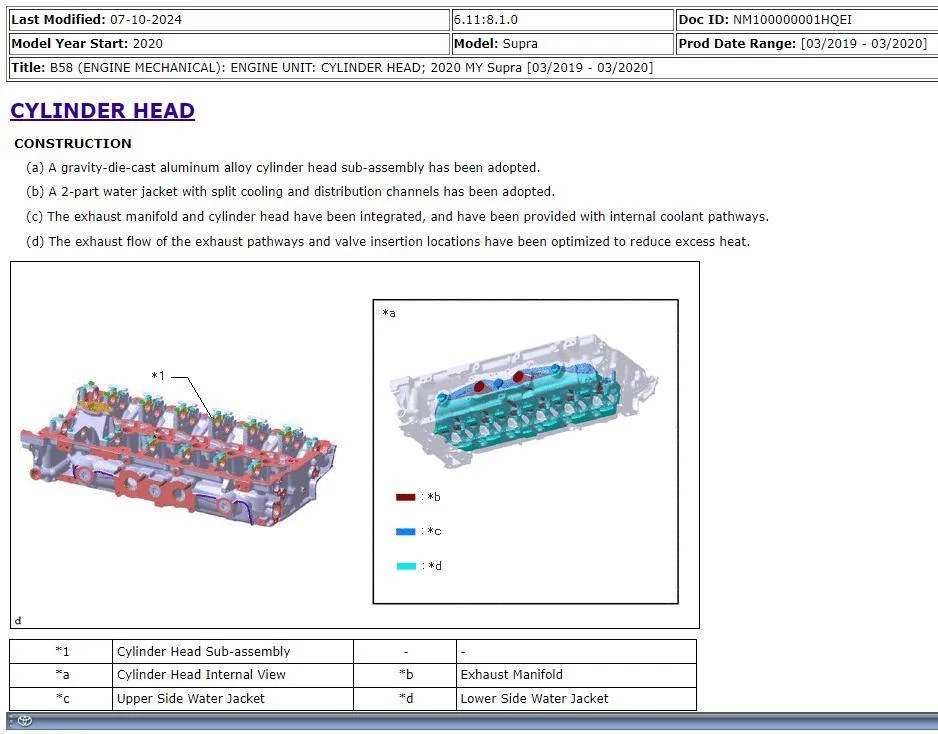The height and width of the screenshot is (734, 938).
Task: Click the cylinder head sub-assembly illustration
Action: [178, 455]
